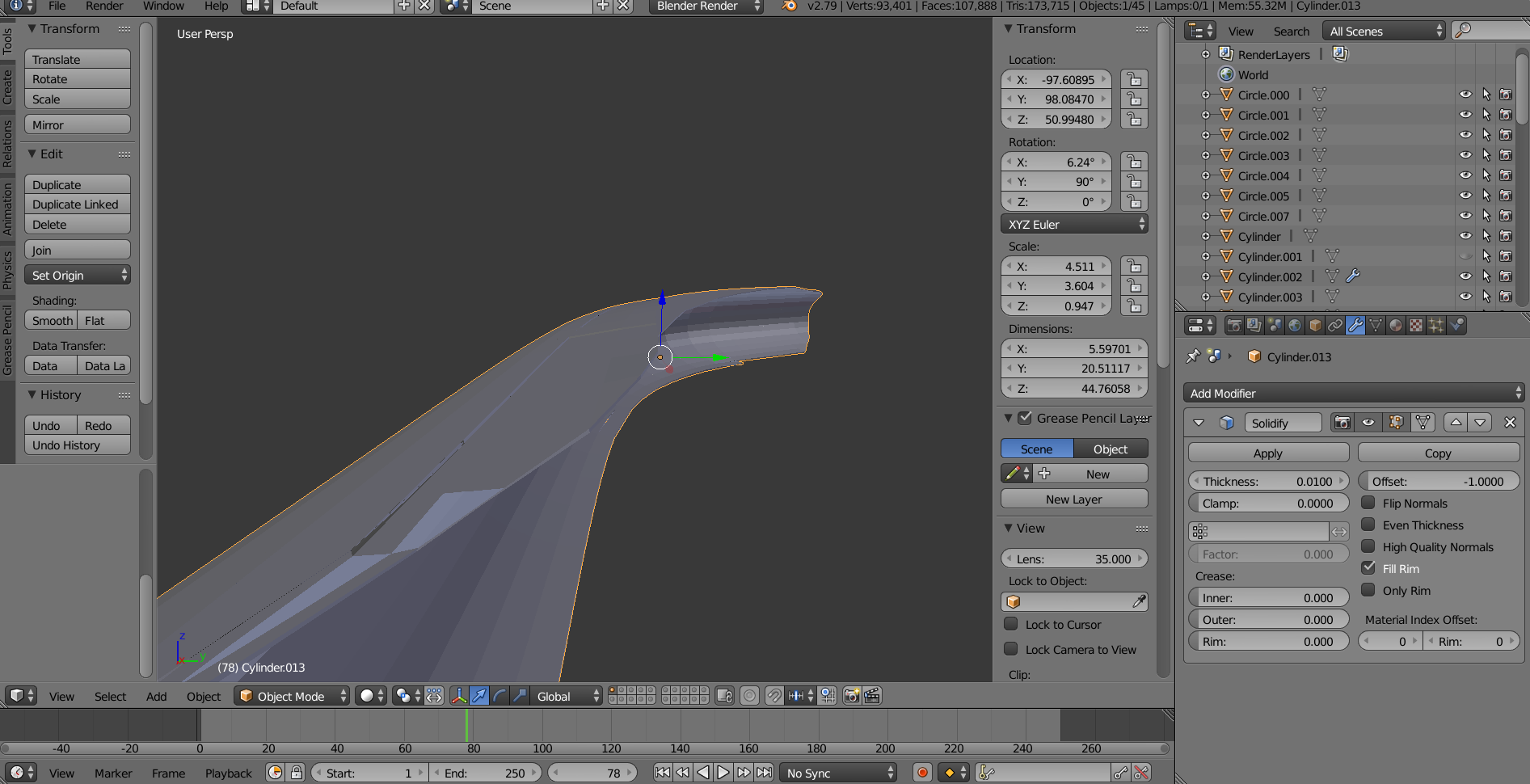Click the OpenGL render animation clapper icon

pos(872,696)
